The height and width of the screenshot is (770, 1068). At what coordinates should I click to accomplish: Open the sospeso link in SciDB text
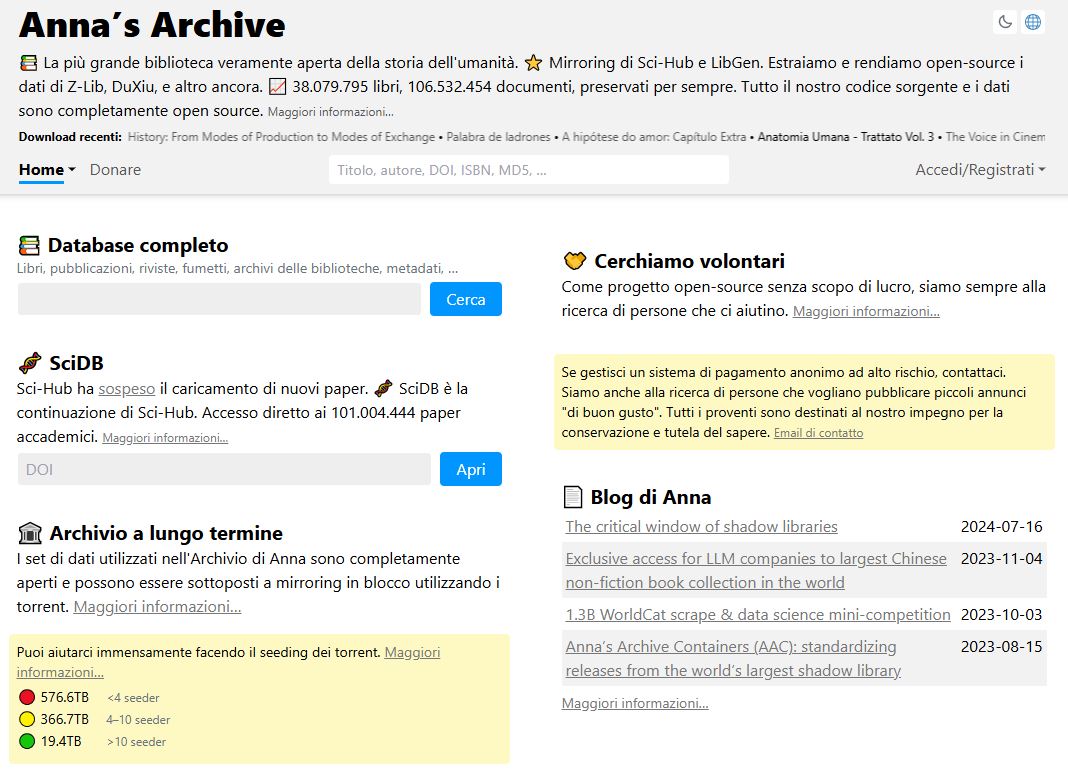click(x=126, y=388)
